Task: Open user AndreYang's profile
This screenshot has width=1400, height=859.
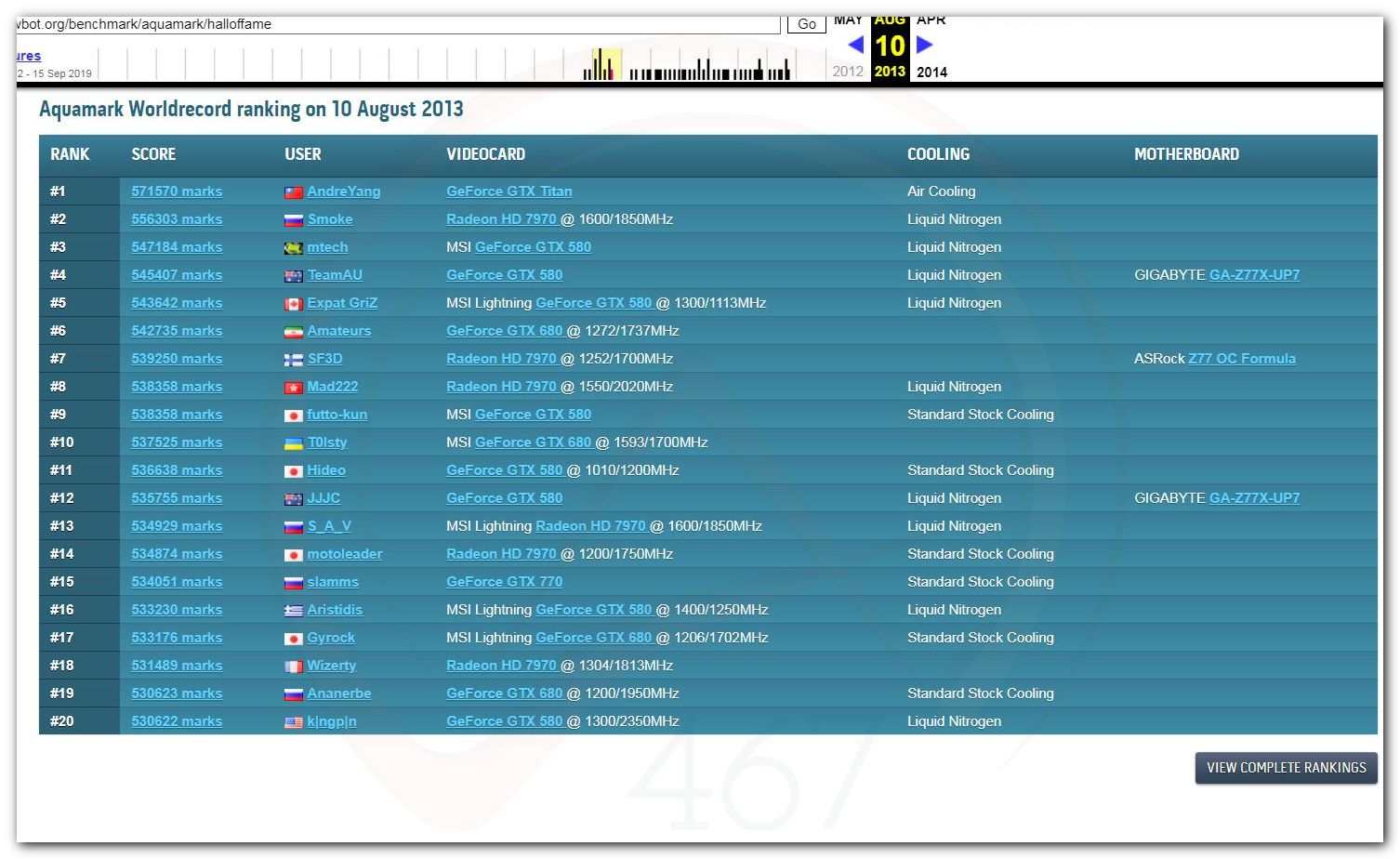Action: [x=344, y=192]
